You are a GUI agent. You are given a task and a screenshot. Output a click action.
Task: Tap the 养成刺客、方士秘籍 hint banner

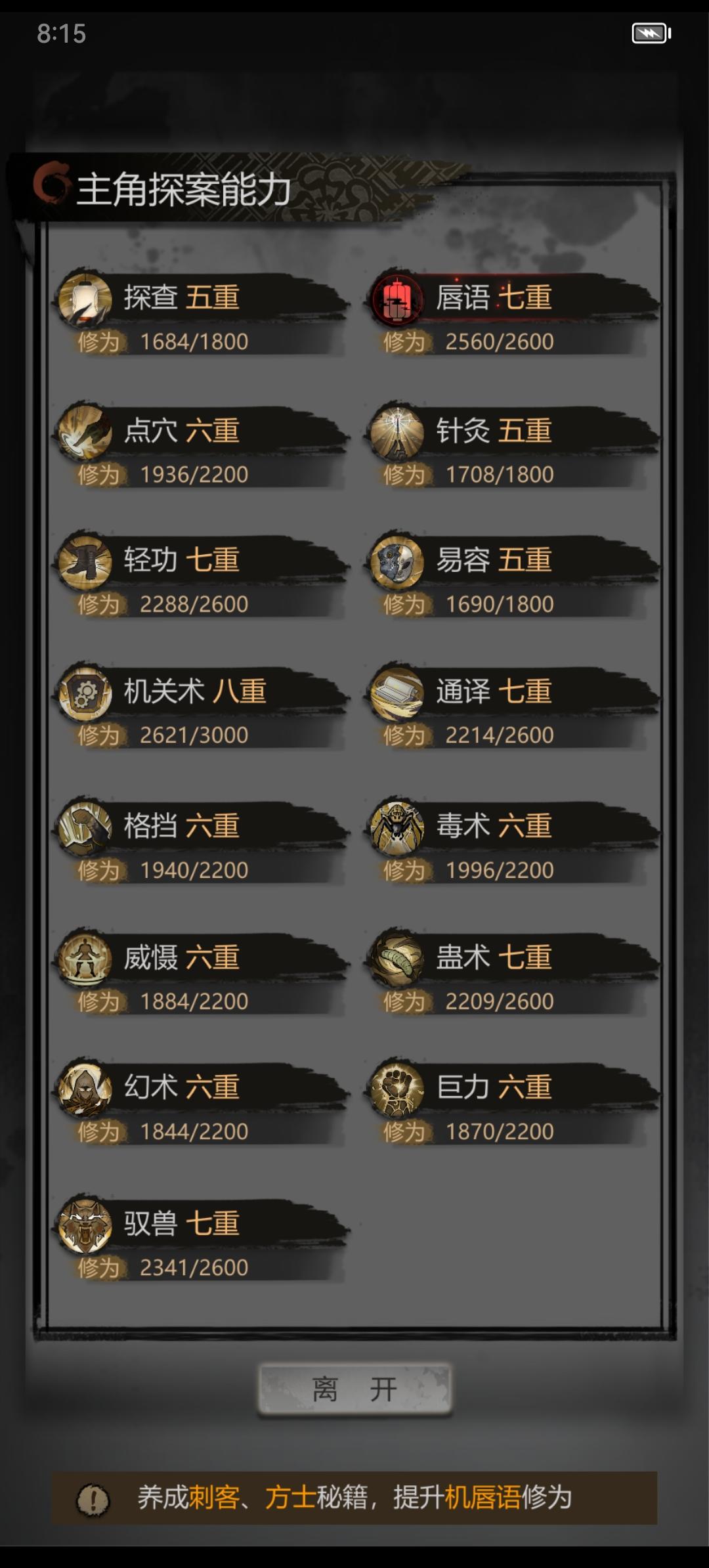(x=354, y=1498)
